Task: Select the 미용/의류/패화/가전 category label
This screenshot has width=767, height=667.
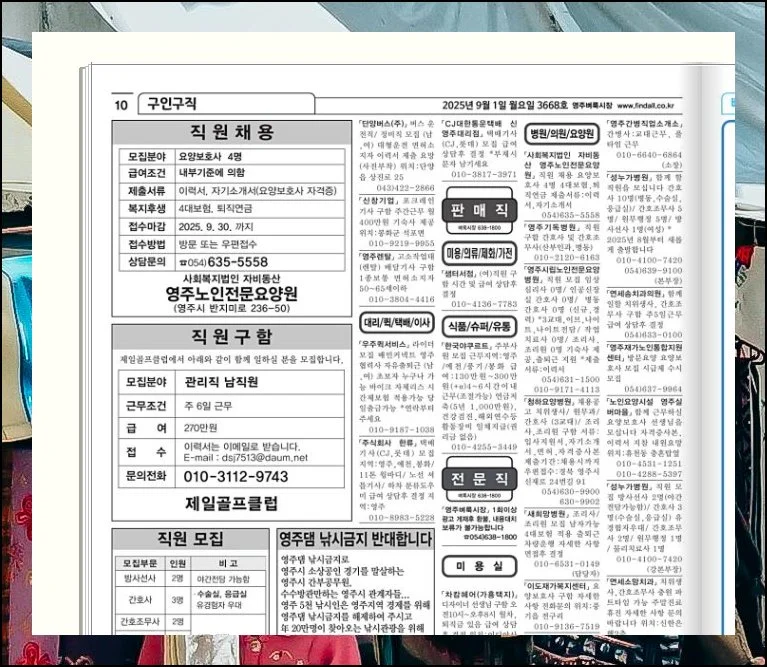Action: point(480,253)
